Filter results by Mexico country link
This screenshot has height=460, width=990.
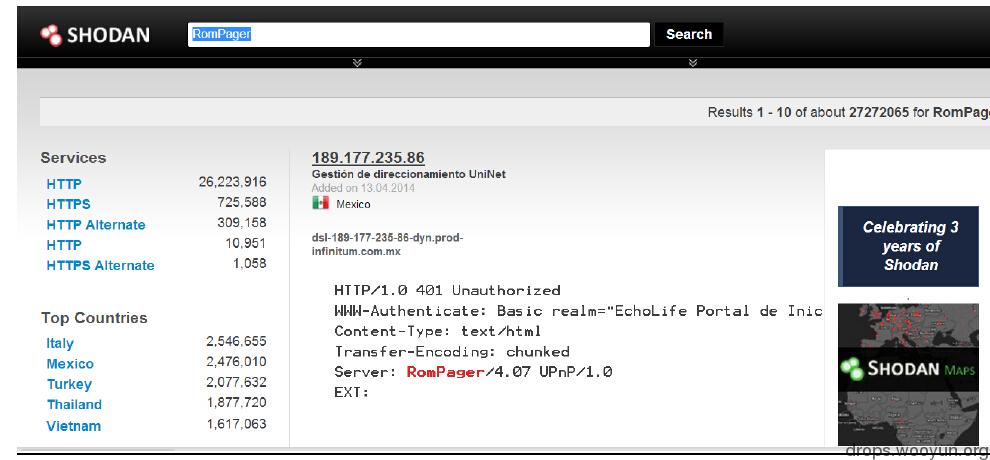tap(70, 364)
